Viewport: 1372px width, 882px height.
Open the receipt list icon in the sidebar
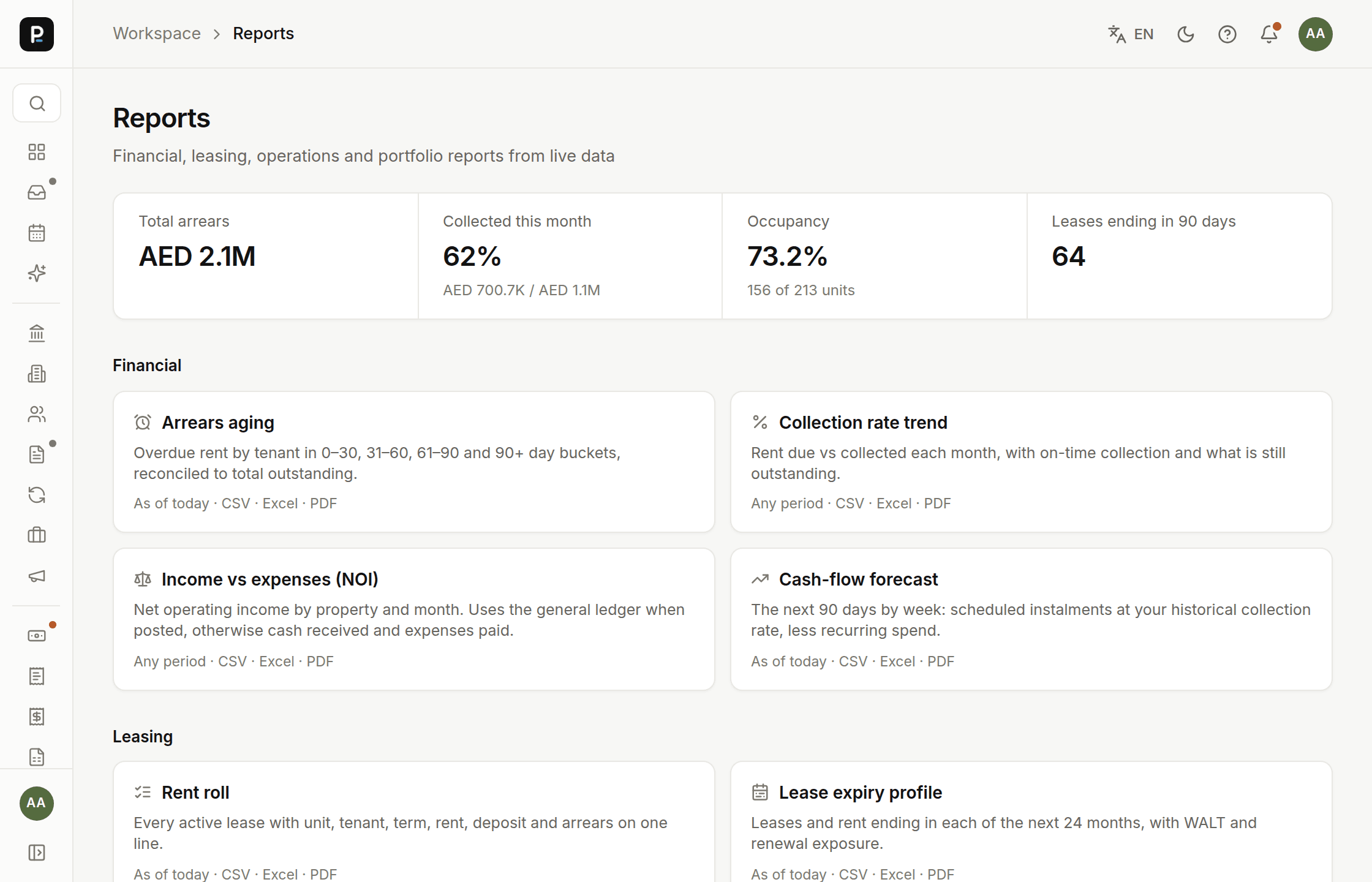pyautogui.click(x=37, y=676)
